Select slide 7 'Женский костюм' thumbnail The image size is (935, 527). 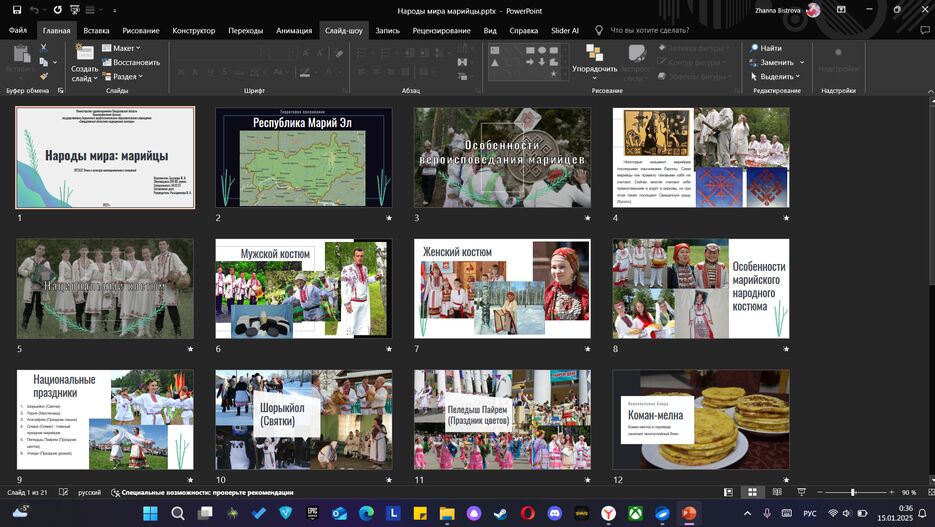502,289
